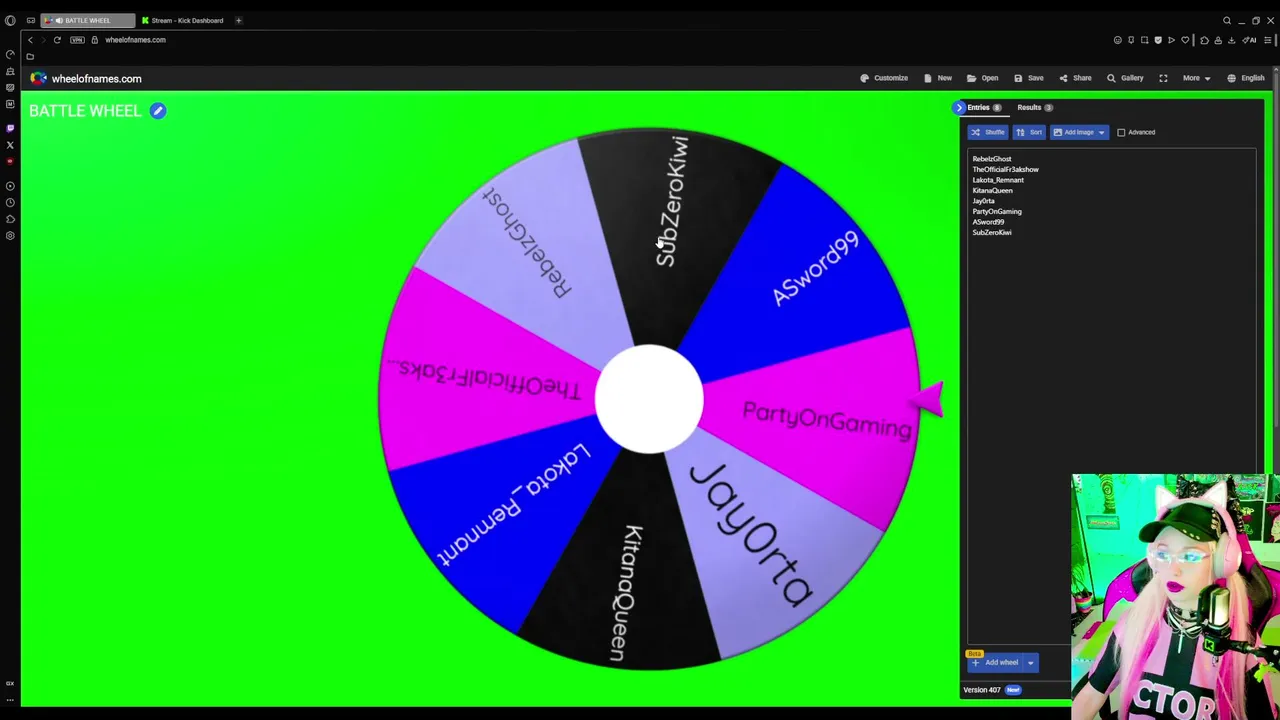Select the PartyOnGaming entry line
The width and height of the screenshot is (1280, 720).
click(x=997, y=211)
